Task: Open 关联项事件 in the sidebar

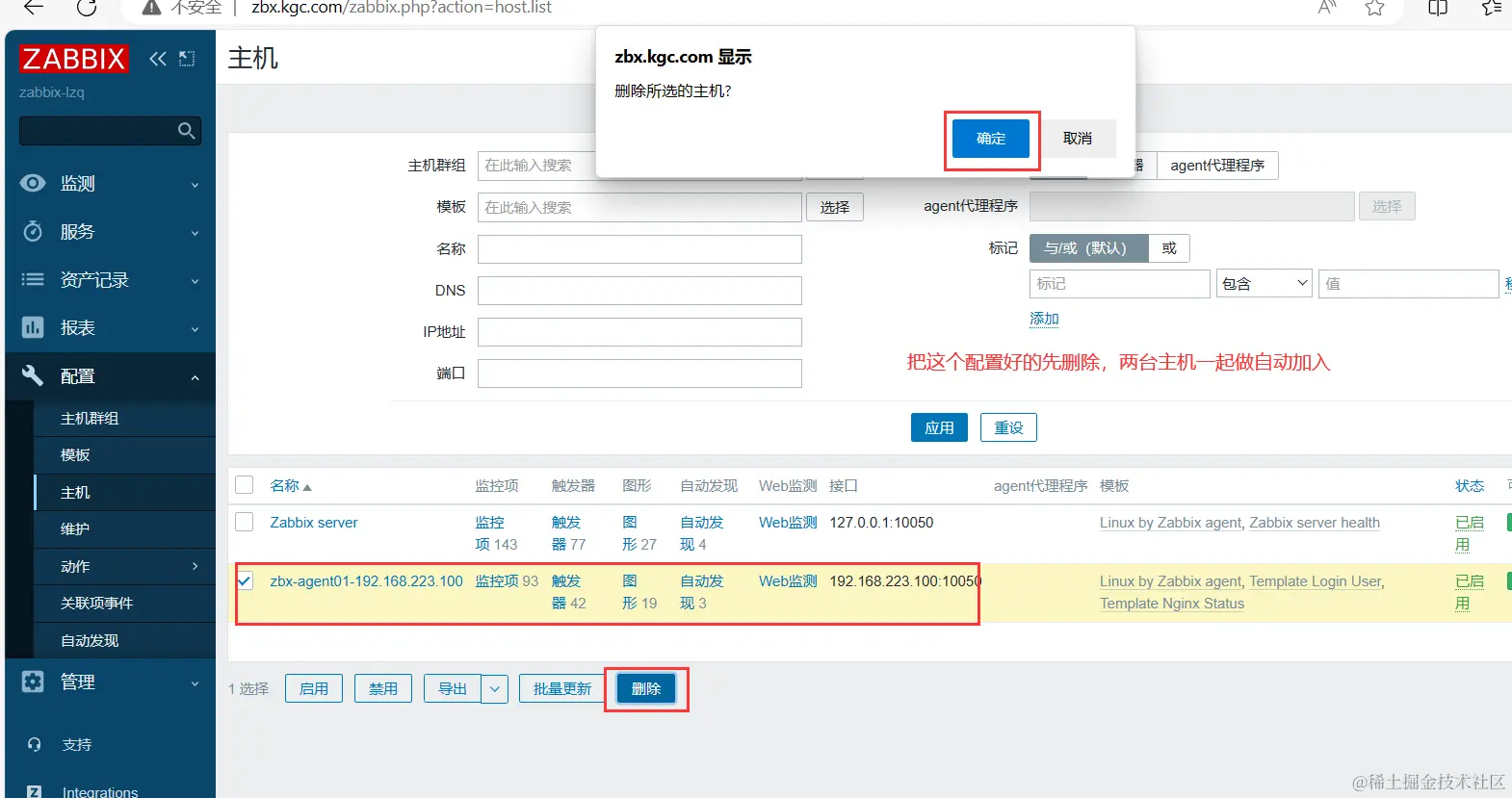Action: pyautogui.click(x=96, y=604)
